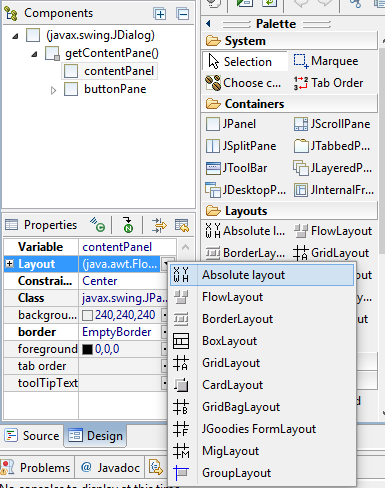Screen dimensions: 385x488
Task: Switch to the Source tab
Action: pyautogui.click(x=32, y=436)
